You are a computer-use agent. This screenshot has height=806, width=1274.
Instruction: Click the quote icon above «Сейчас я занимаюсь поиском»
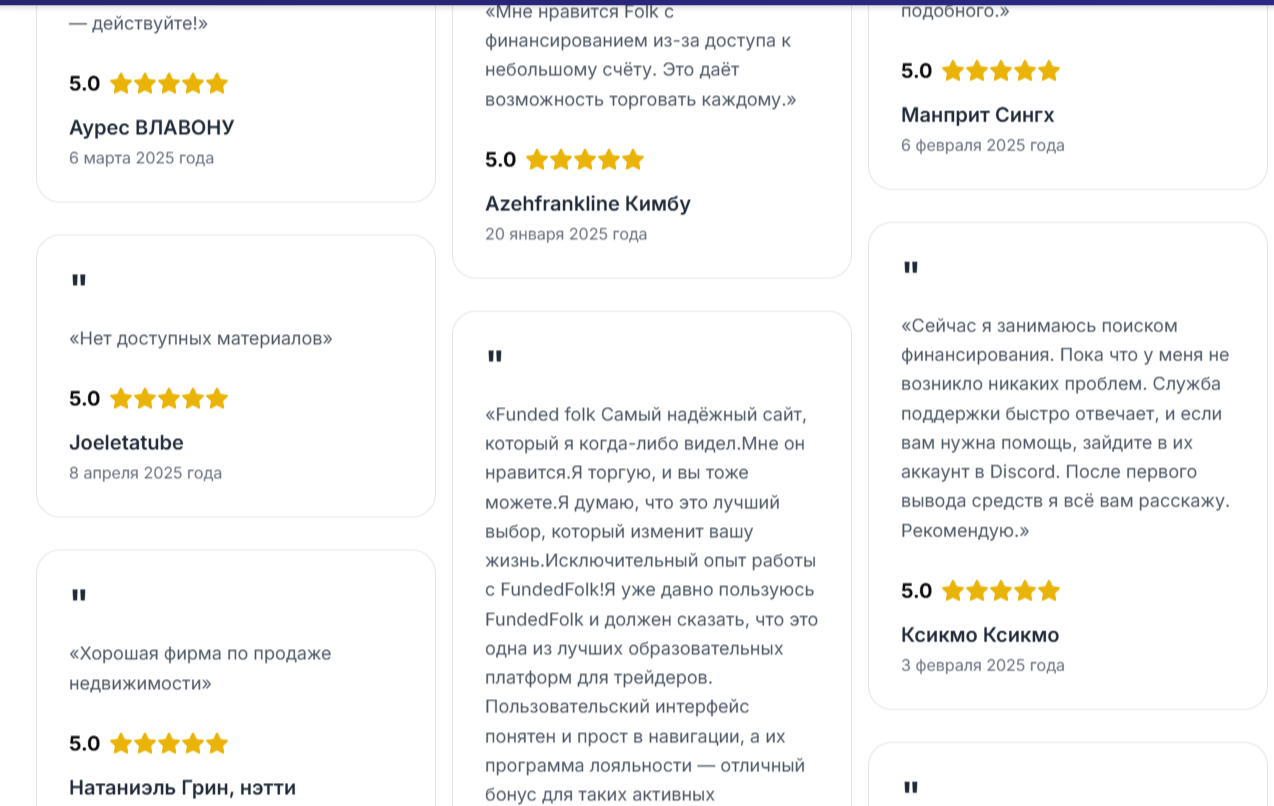tap(911, 268)
